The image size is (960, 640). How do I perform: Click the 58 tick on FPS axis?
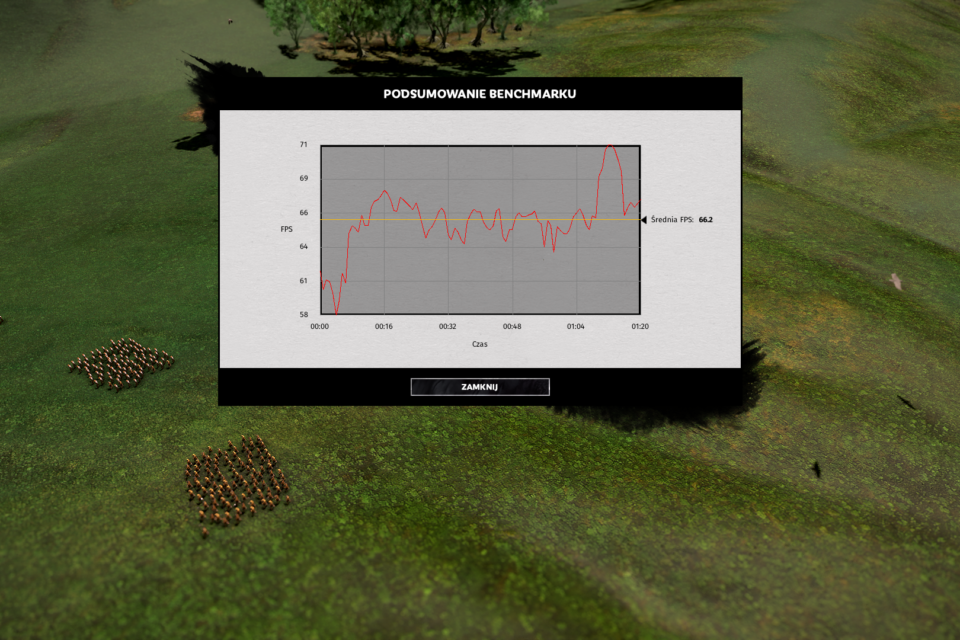click(303, 314)
